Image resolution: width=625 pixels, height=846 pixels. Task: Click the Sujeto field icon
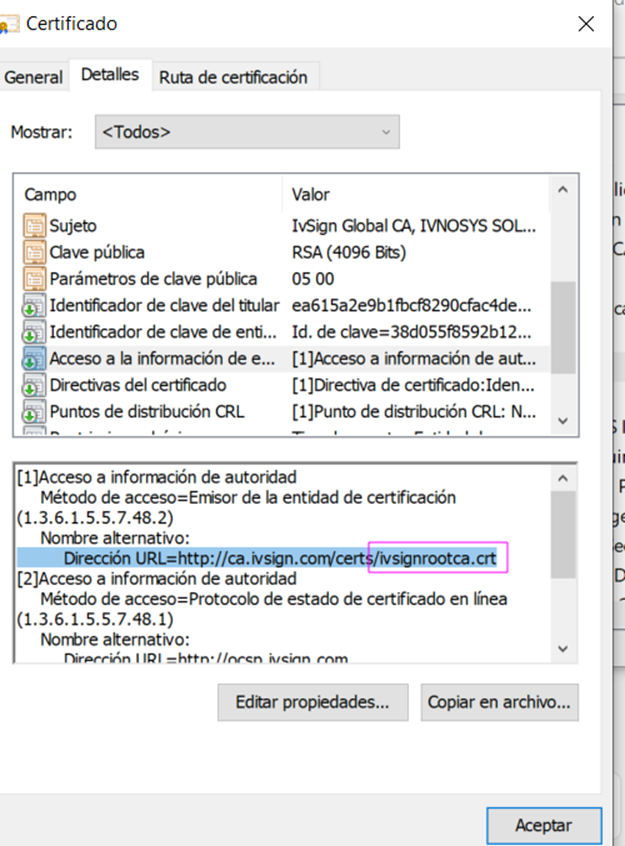pos(35,226)
